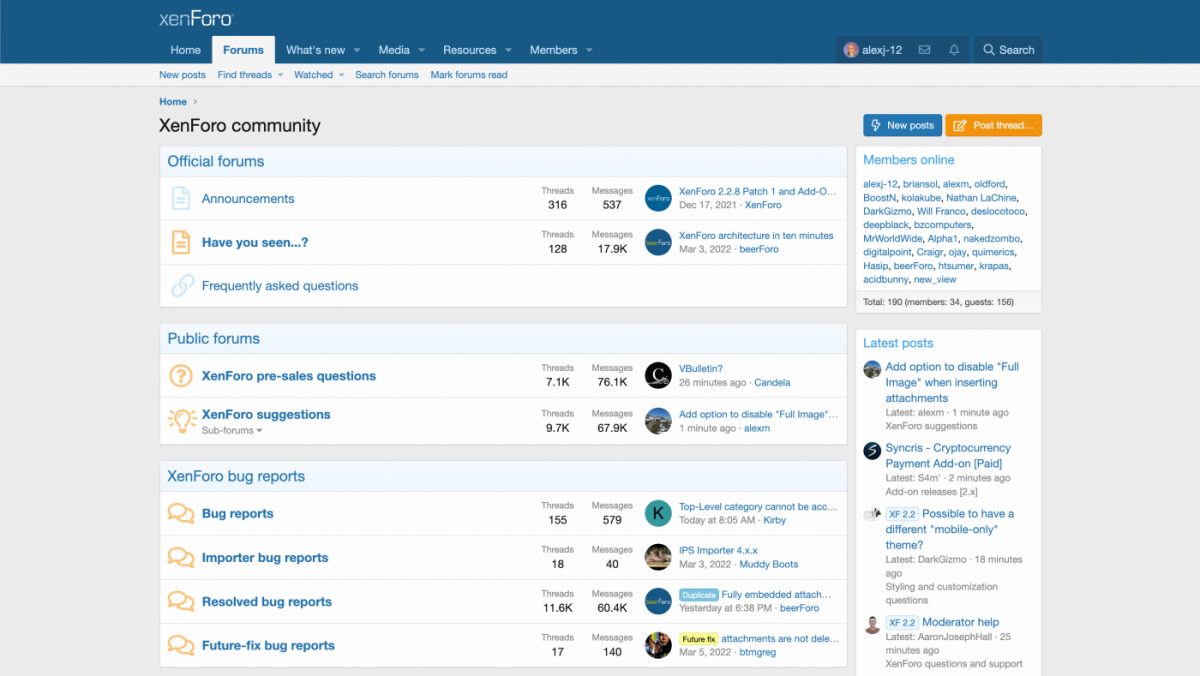Open the Search button
The height and width of the screenshot is (676, 1200).
(1008, 50)
